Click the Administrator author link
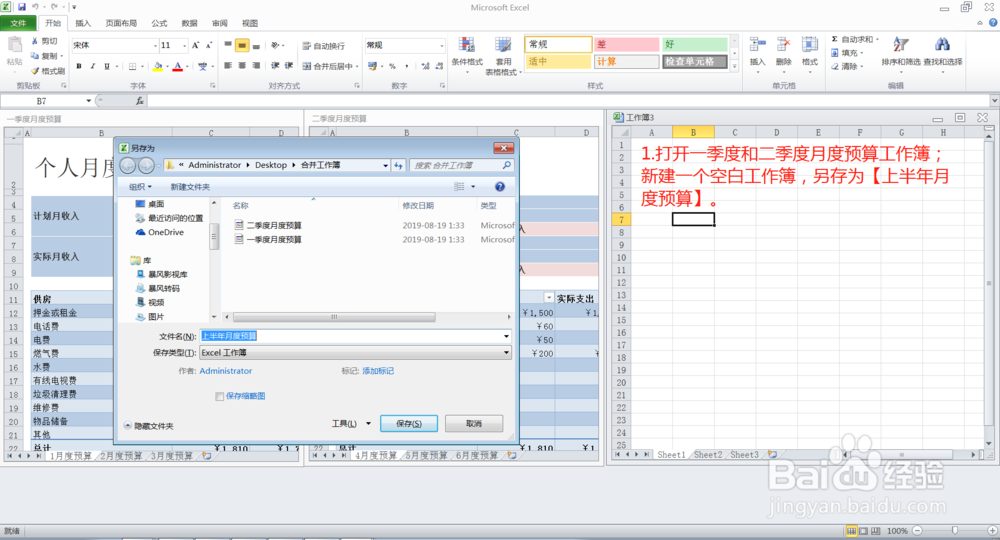 coord(226,370)
